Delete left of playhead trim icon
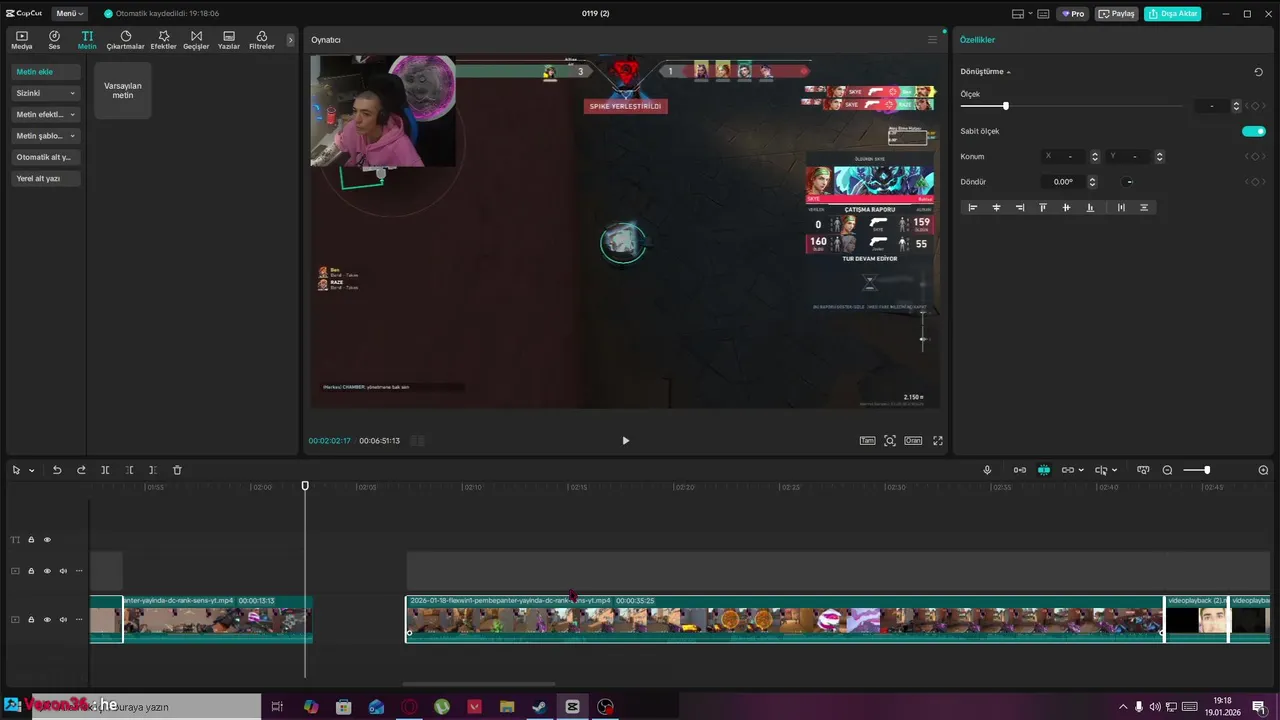This screenshot has width=1280, height=720. (x=129, y=470)
